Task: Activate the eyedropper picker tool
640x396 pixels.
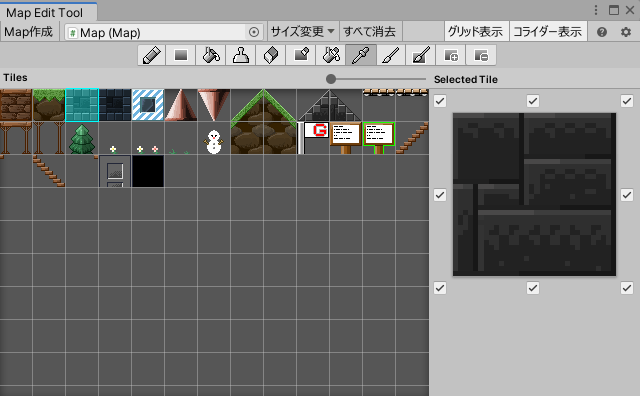Action: click(x=361, y=55)
